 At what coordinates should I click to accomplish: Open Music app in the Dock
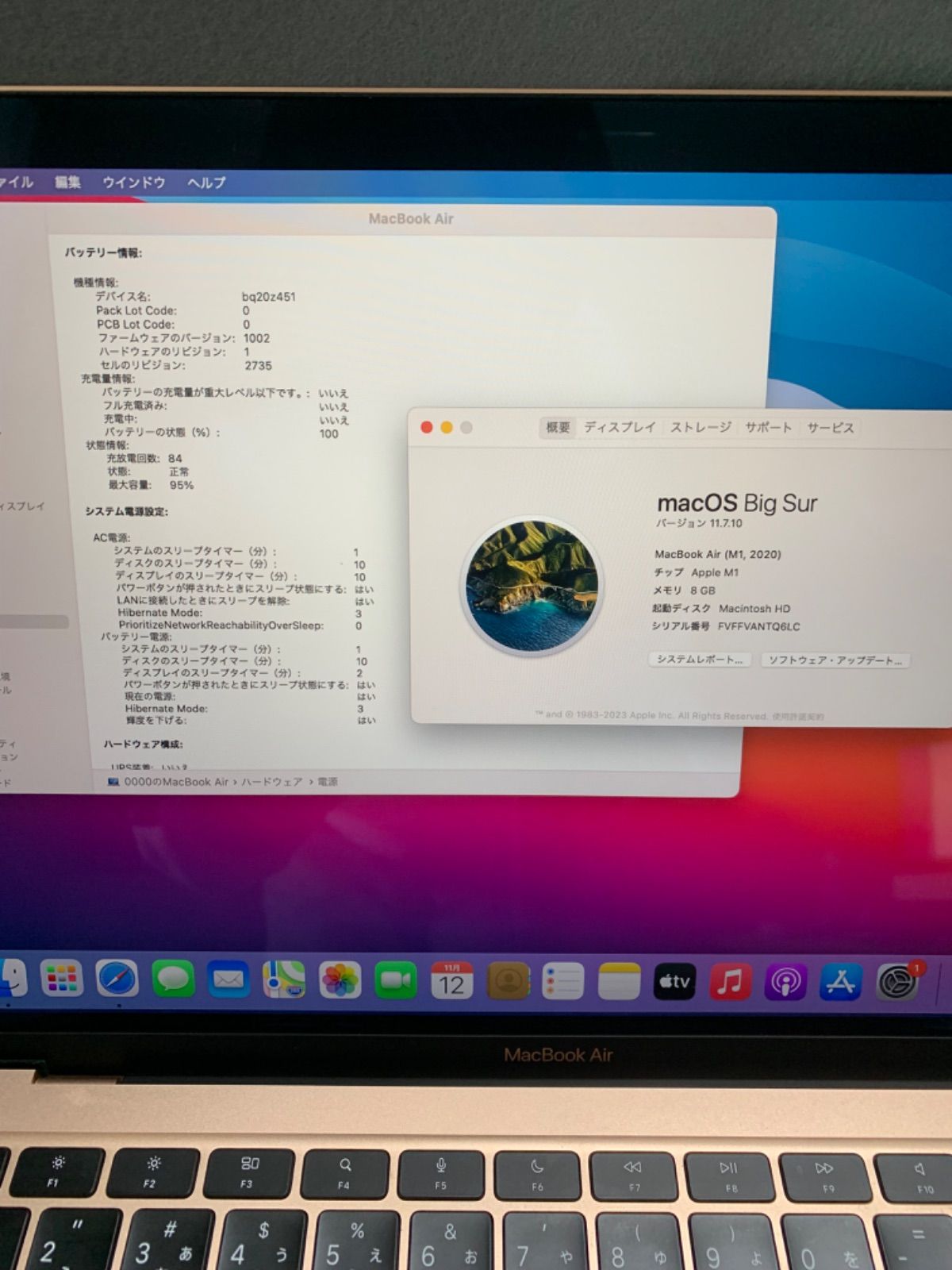coord(730,983)
